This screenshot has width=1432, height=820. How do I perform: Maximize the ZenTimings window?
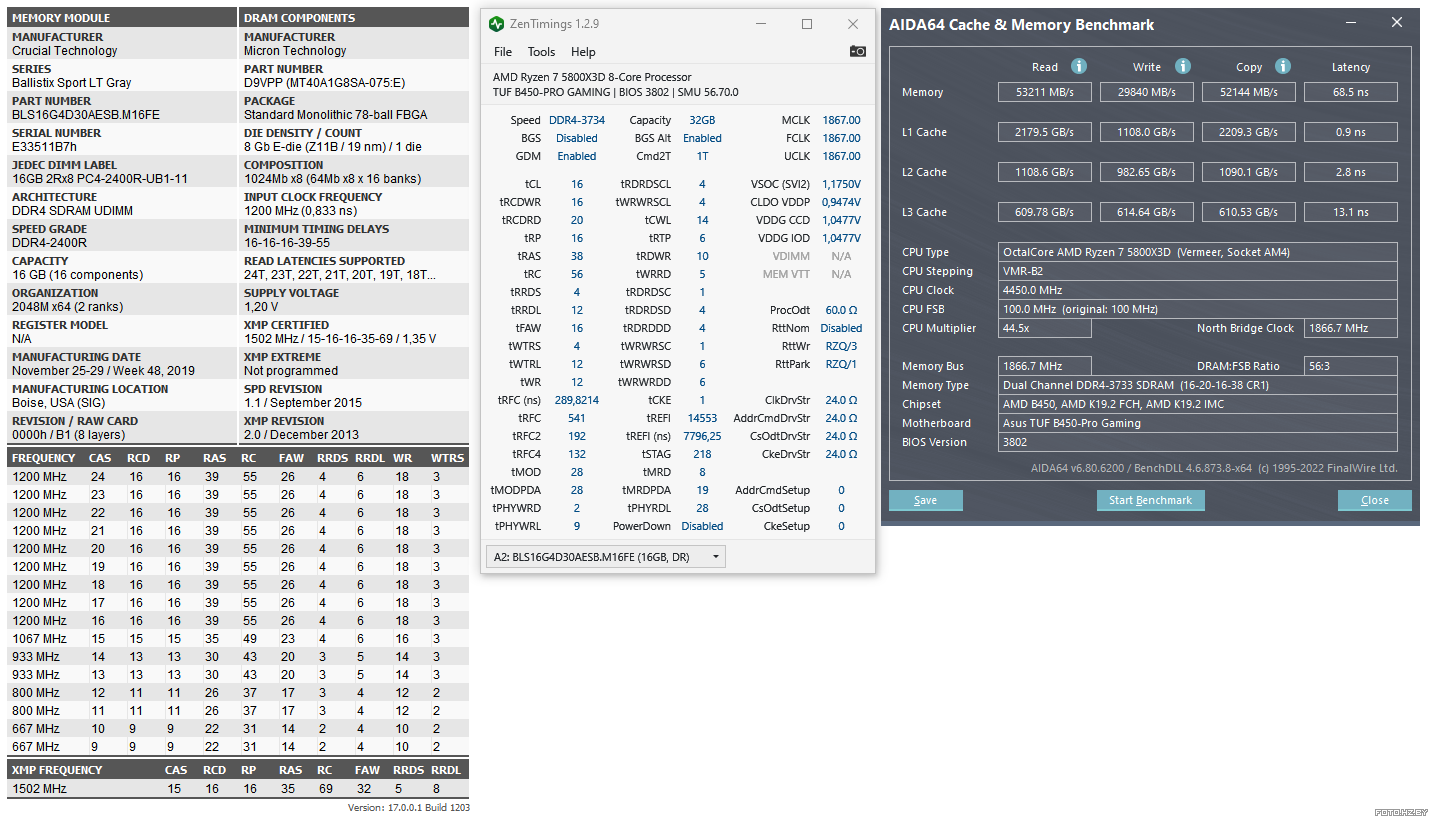coord(807,24)
